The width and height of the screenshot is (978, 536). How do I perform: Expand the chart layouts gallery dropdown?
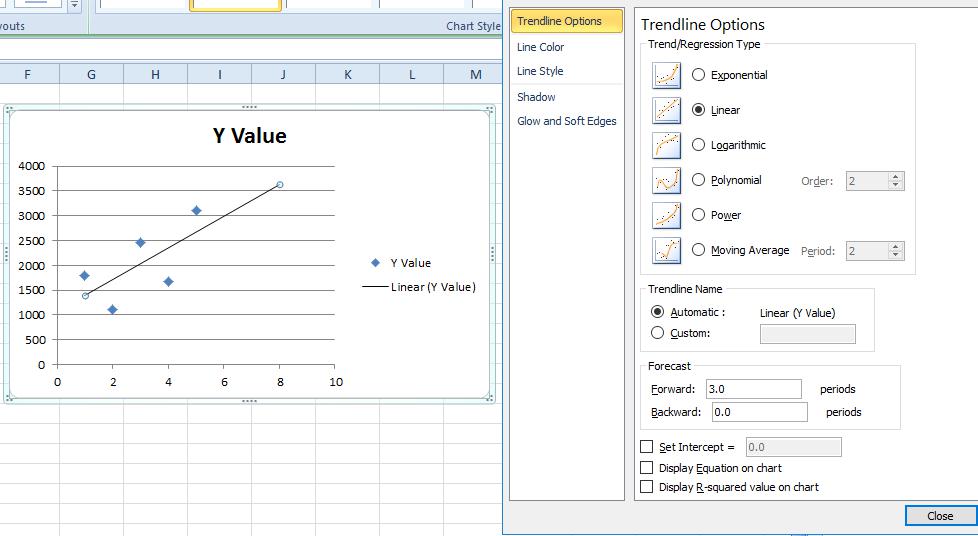pyautogui.click(x=75, y=6)
